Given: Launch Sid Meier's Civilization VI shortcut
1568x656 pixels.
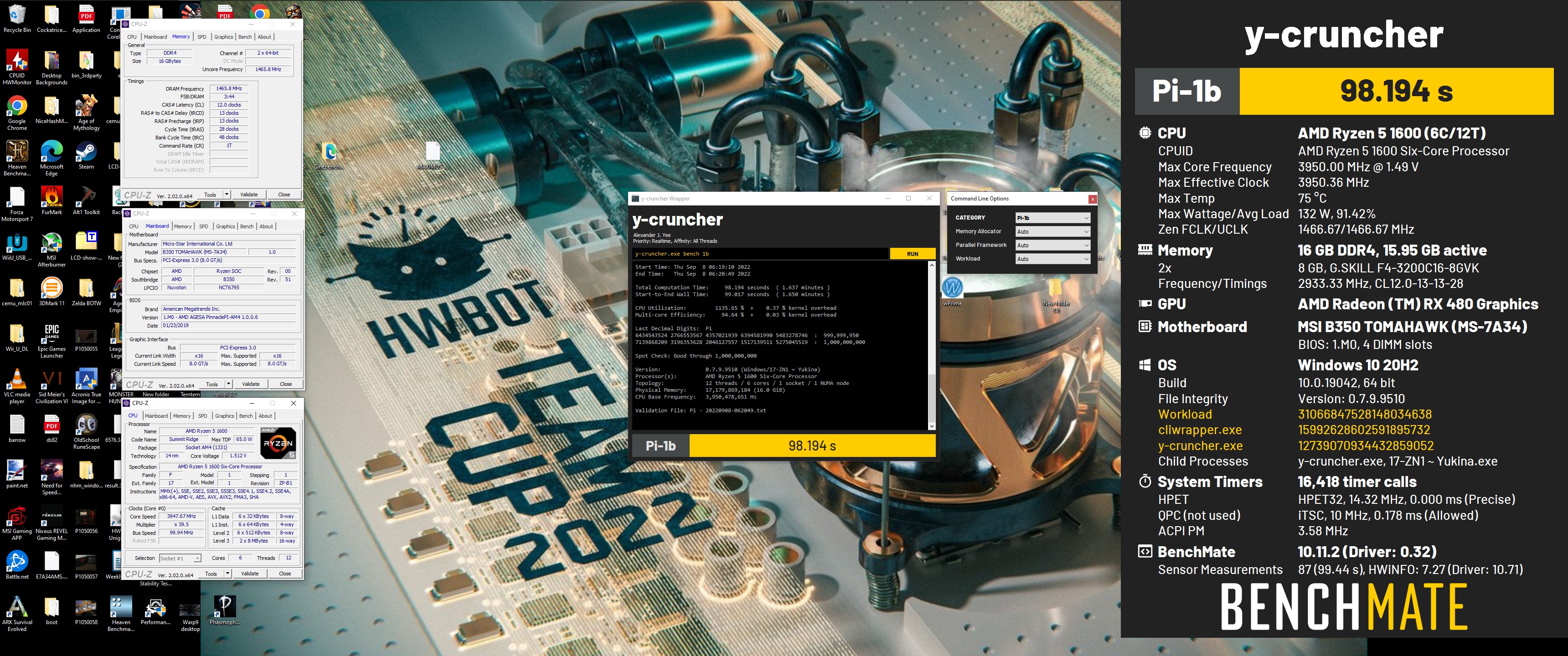Looking at the screenshot, I should 52,386.
